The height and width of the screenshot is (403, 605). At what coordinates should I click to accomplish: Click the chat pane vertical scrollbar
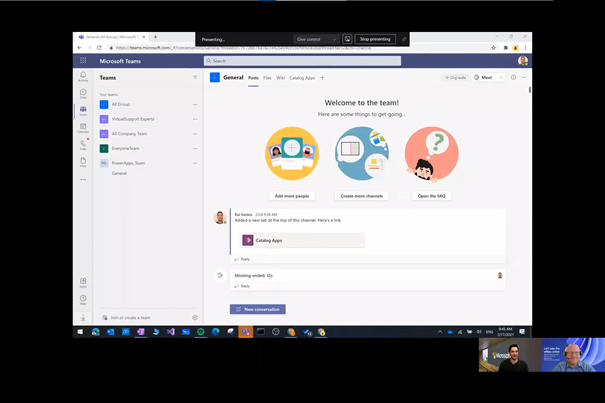530,90
